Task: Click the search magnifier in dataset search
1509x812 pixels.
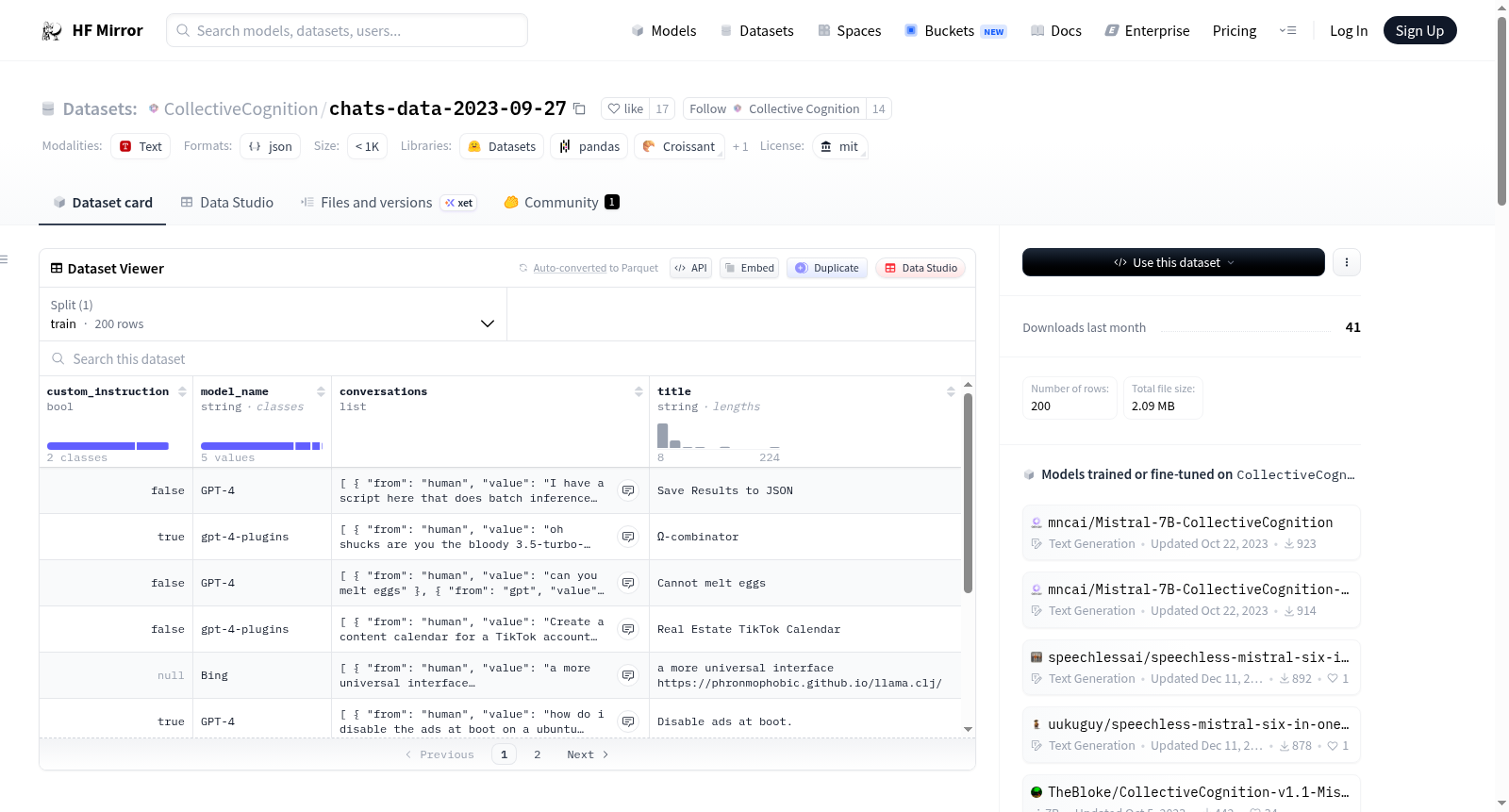Action: coord(58,359)
